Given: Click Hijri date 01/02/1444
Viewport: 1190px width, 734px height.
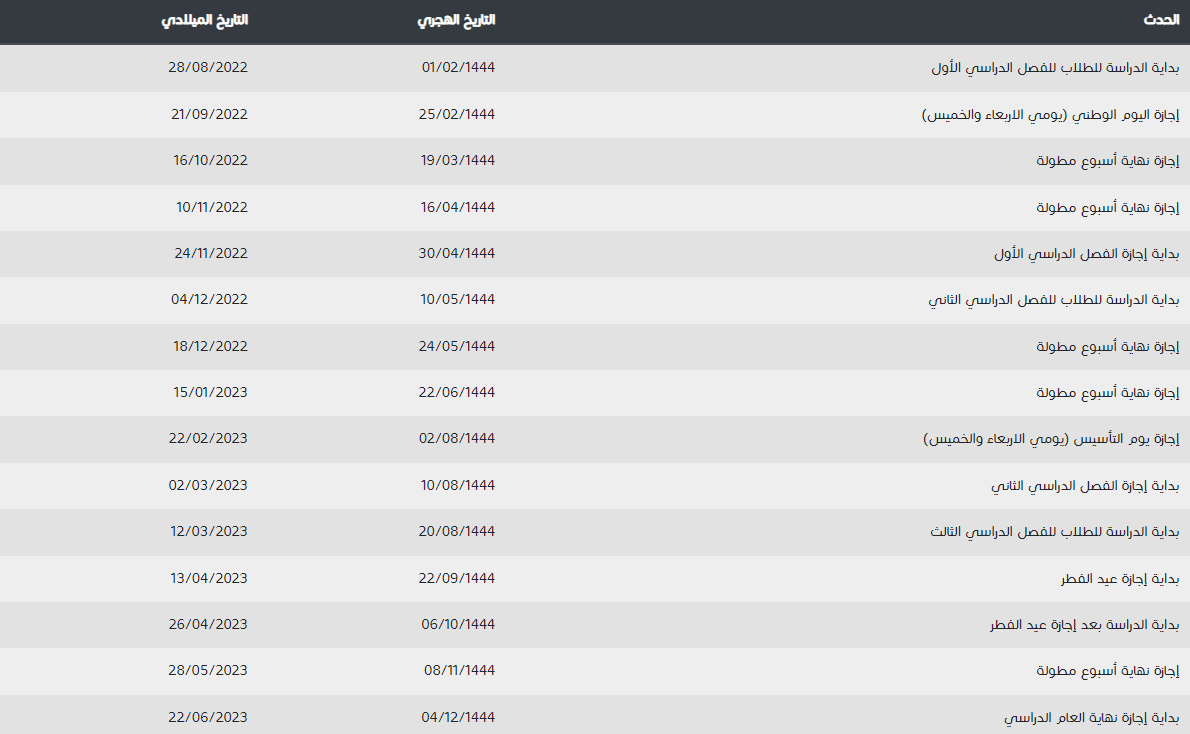Looking at the screenshot, I should coord(458,68).
